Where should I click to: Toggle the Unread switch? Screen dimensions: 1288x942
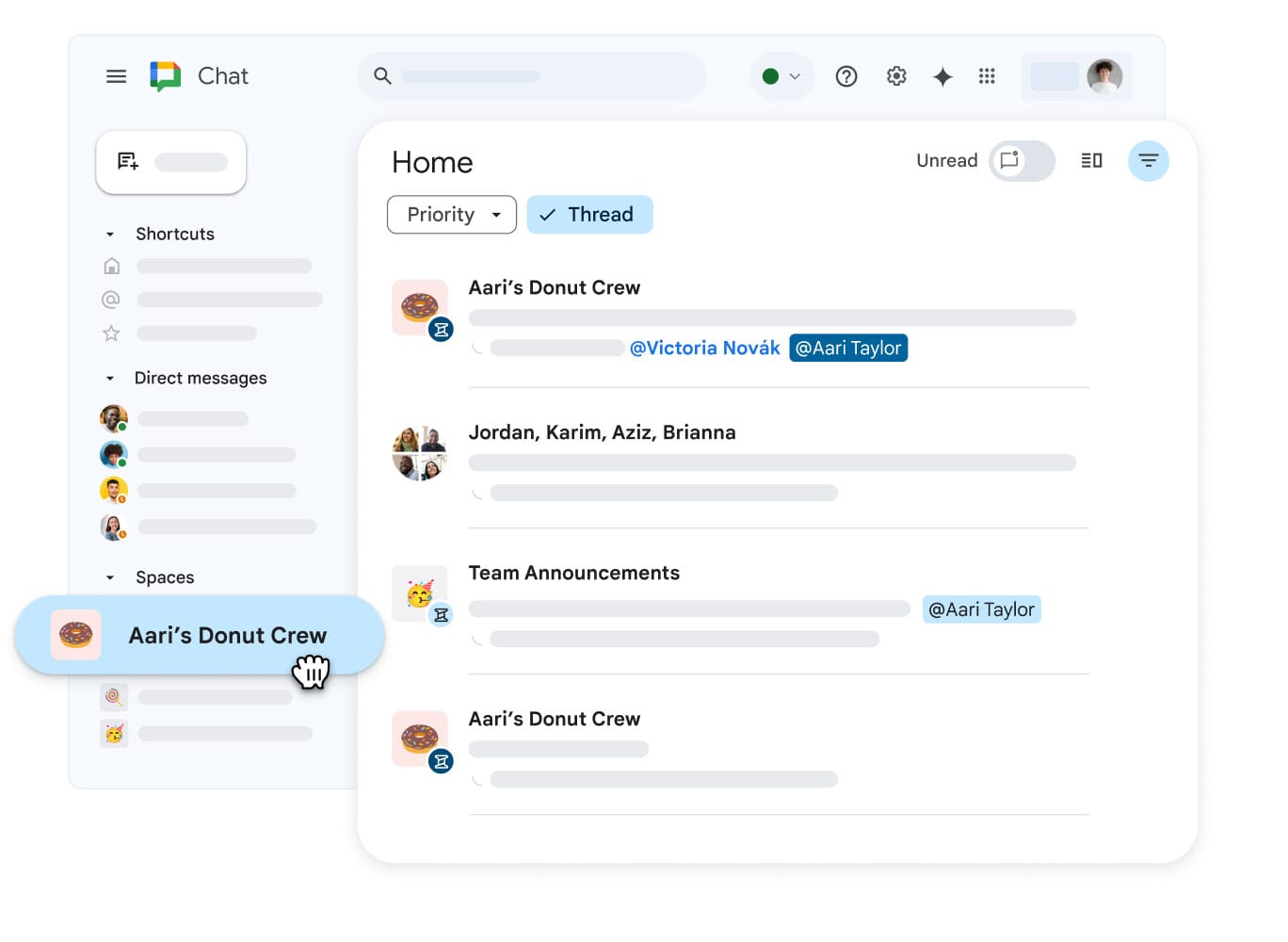click(x=1022, y=161)
